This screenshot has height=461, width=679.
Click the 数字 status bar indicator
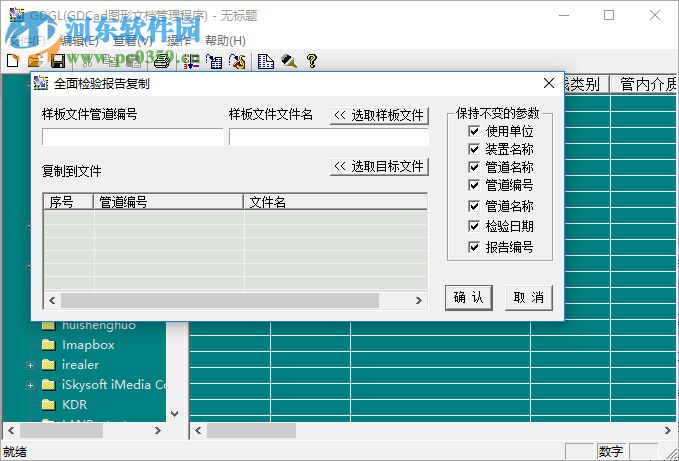[x=611, y=451]
